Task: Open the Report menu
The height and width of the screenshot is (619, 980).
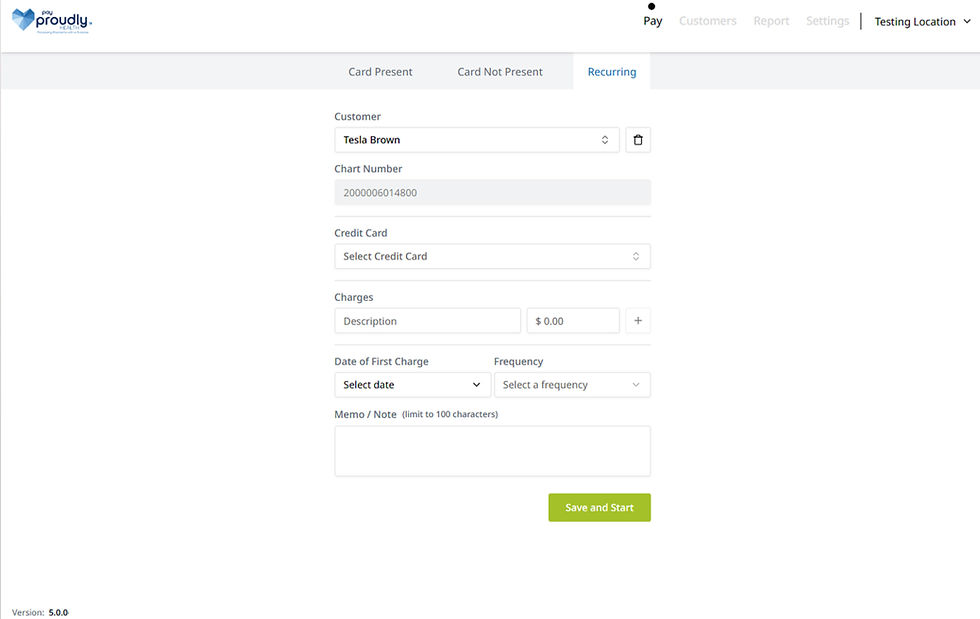Action: coord(771,21)
